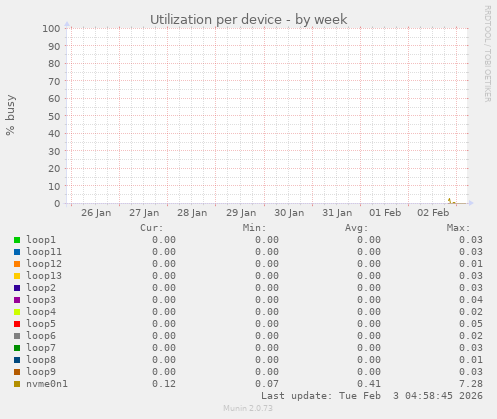Click the loop12 orange legend swatch
This screenshot has width=497, height=419.
[17, 264]
